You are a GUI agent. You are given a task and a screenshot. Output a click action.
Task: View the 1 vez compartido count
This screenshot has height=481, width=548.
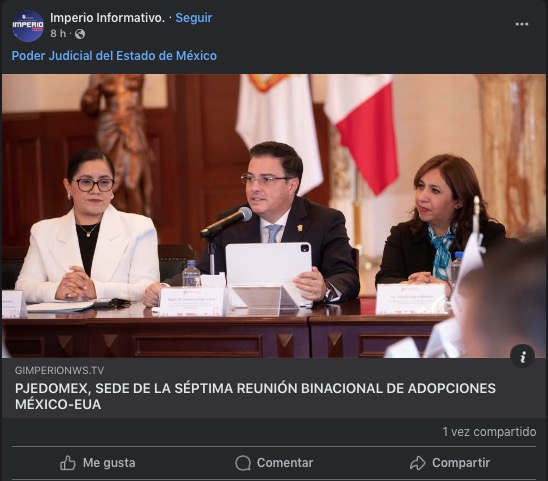[489, 432]
